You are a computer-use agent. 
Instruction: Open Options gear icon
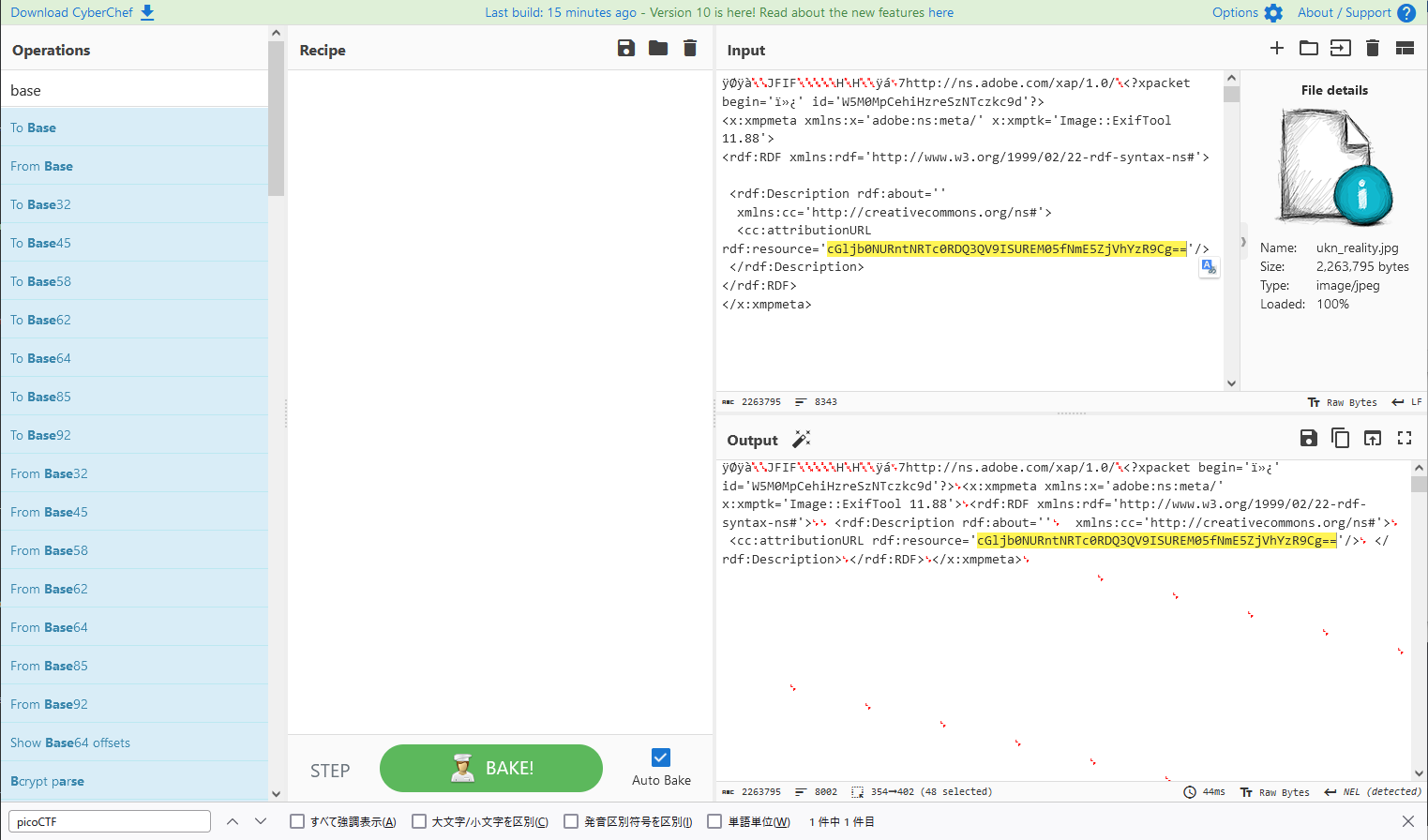[1273, 13]
